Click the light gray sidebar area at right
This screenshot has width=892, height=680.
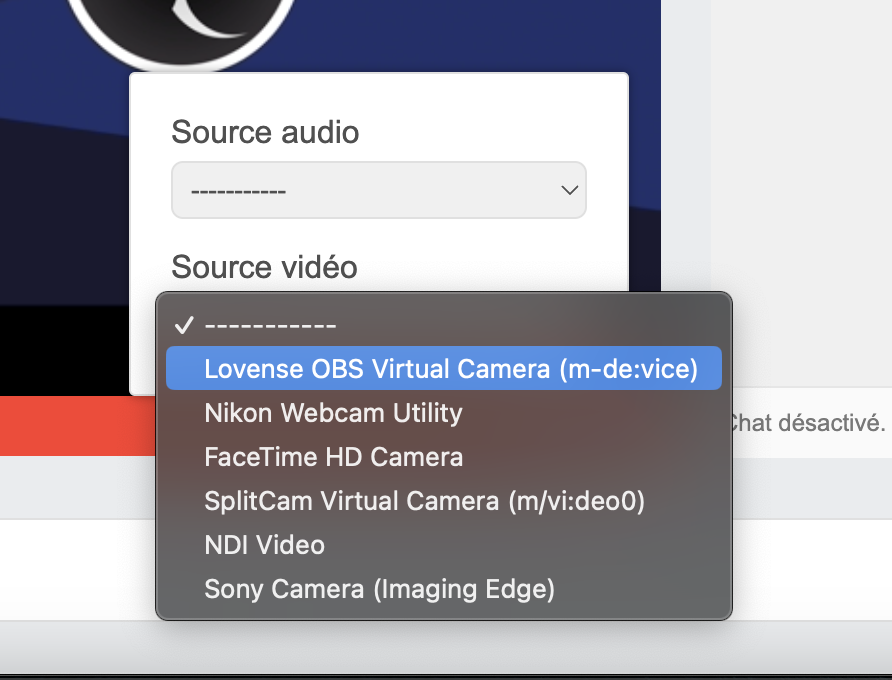pos(800,200)
